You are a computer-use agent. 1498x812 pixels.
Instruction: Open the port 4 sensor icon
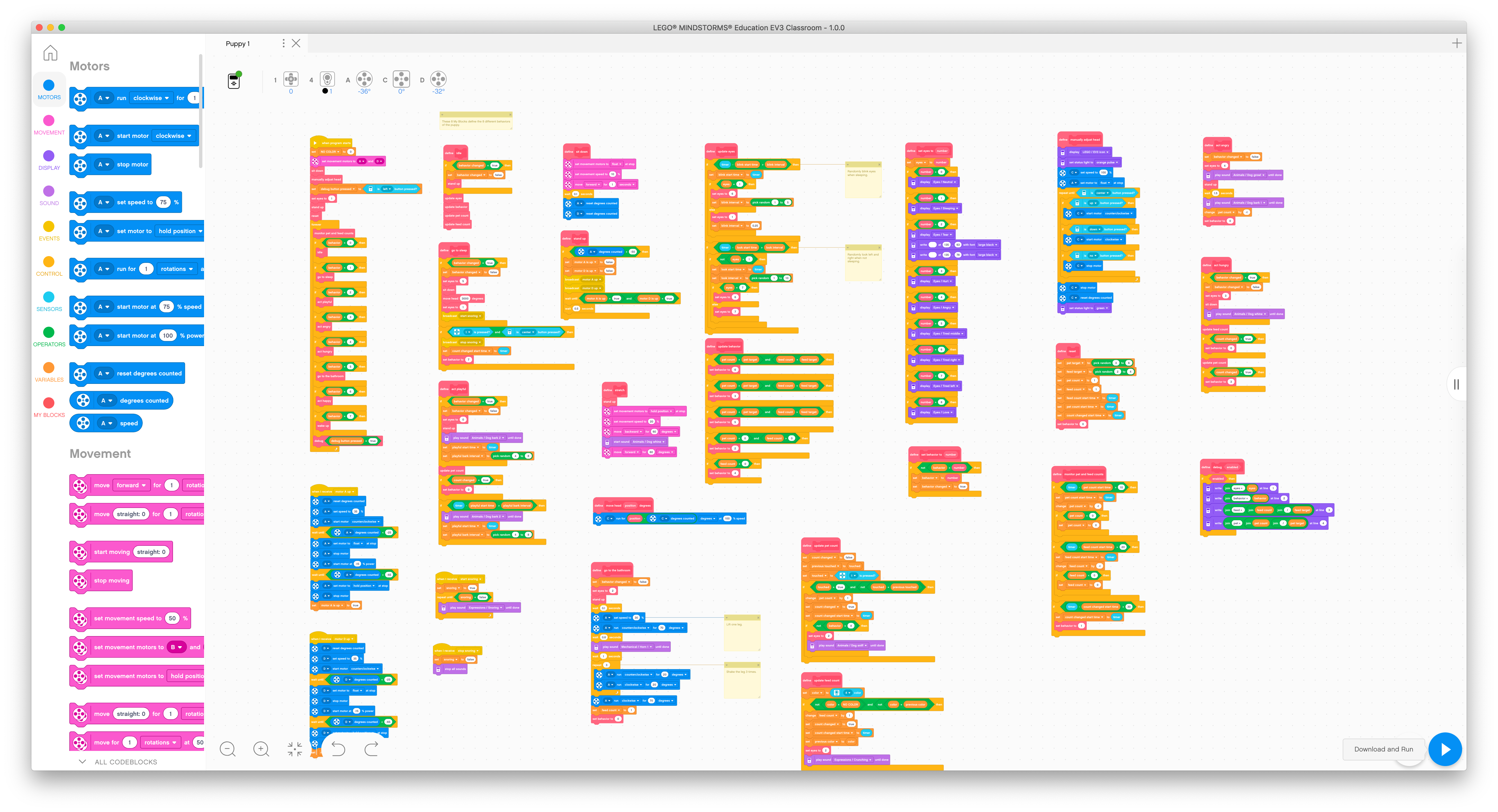[x=327, y=79]
